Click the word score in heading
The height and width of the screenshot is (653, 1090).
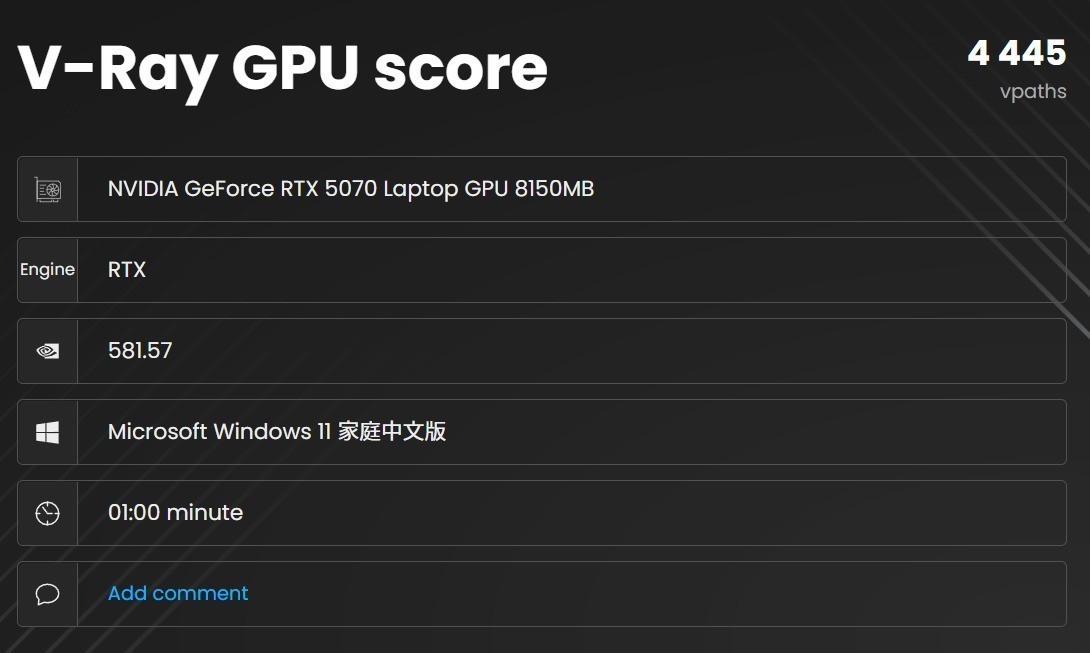[x=461, y=68]
